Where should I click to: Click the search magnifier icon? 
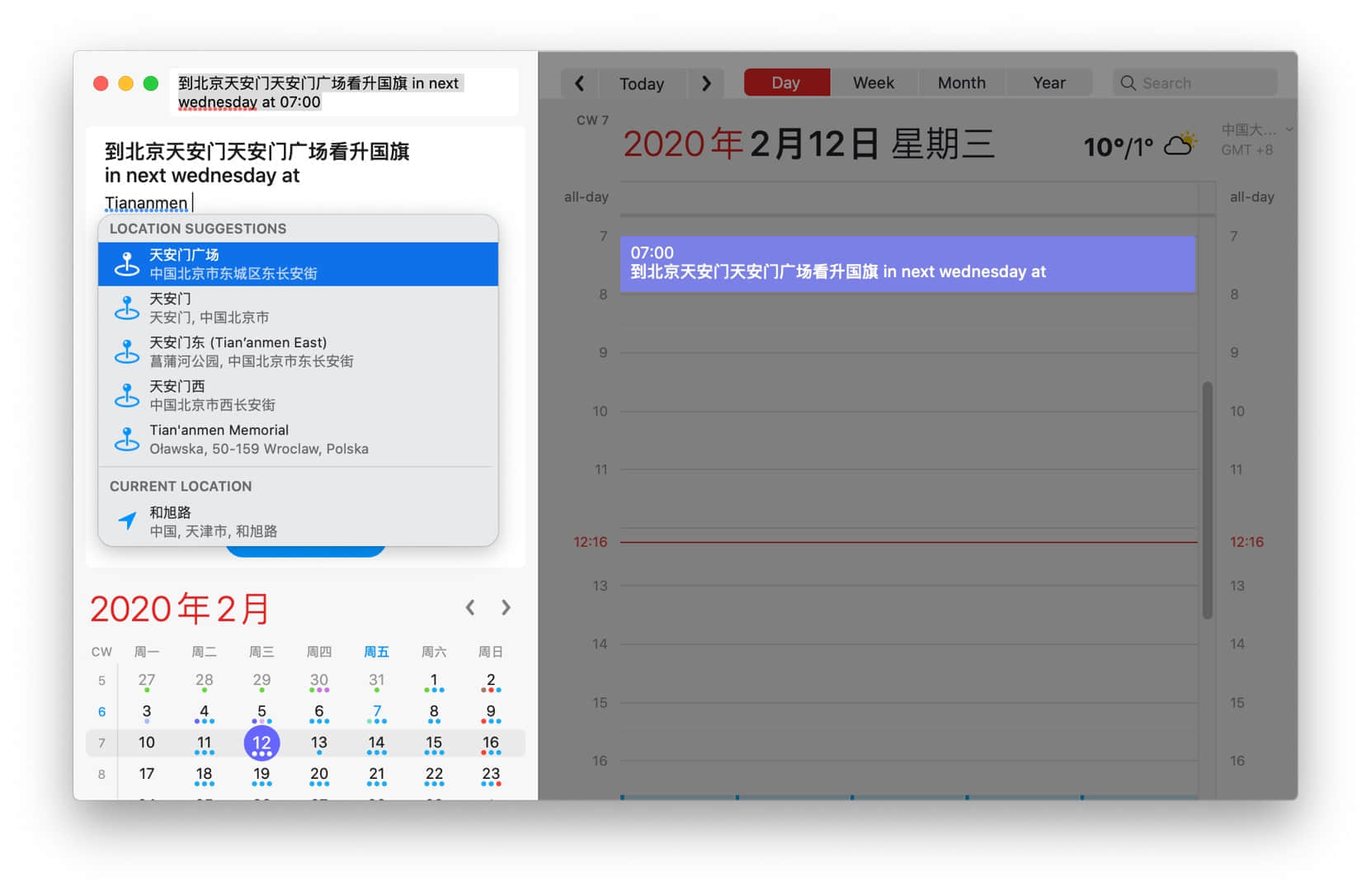[x=1128, y=83]
